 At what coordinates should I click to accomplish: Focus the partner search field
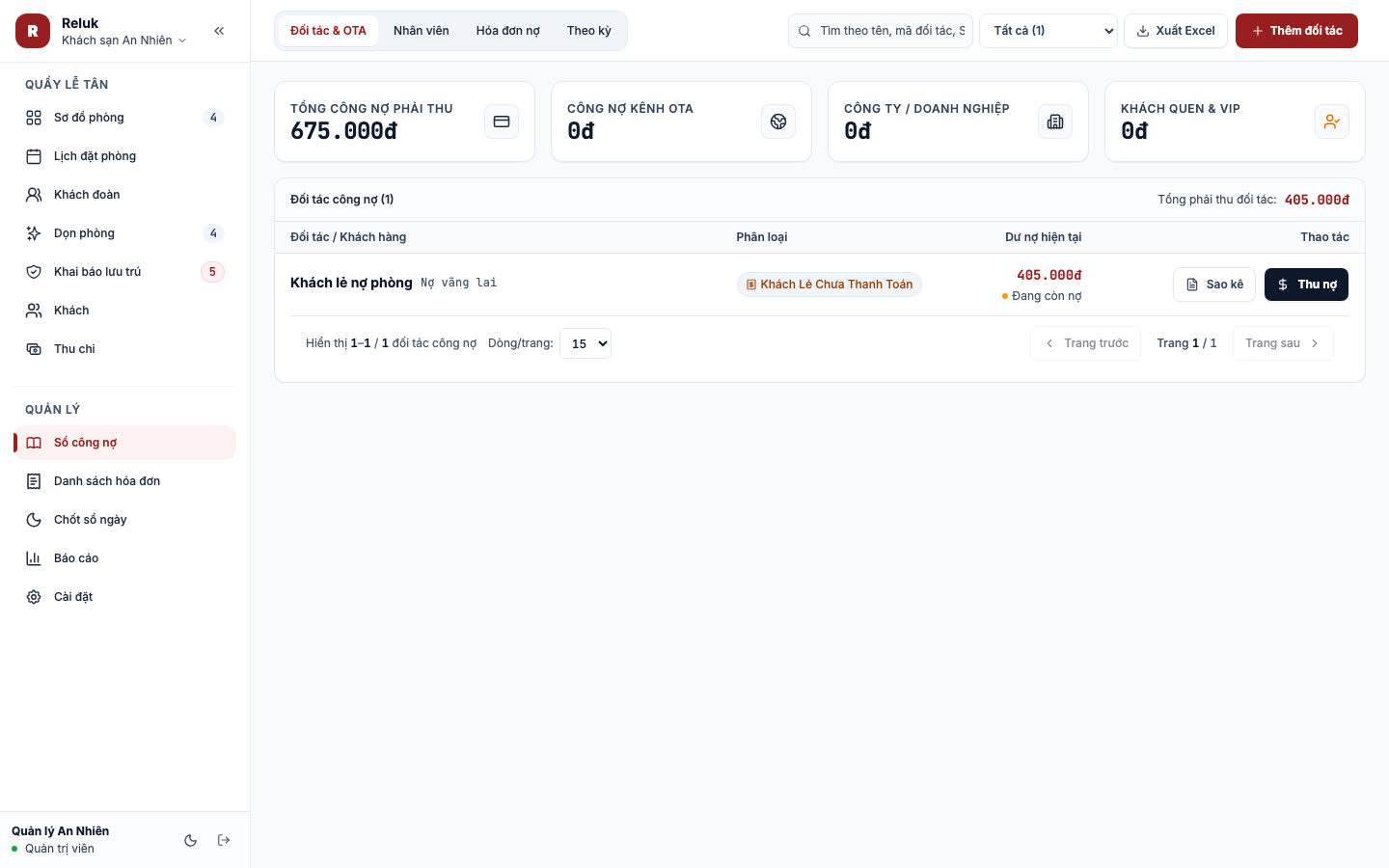tap(881, 31)
